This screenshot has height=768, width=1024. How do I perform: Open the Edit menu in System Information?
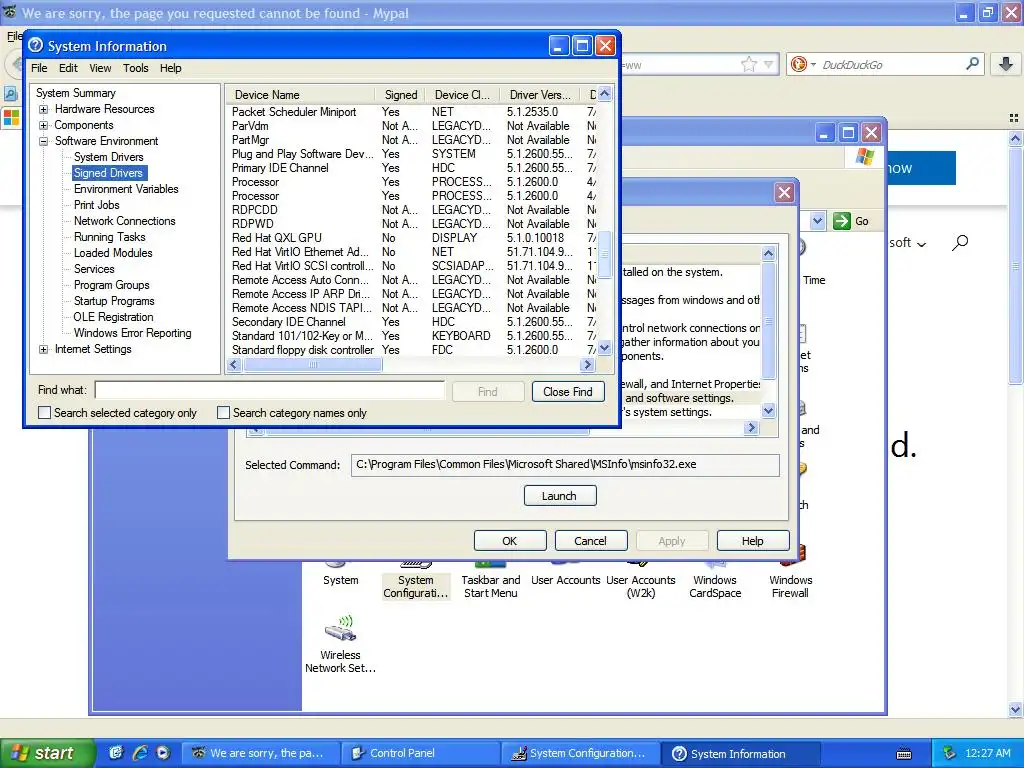[x=68, y=68]
